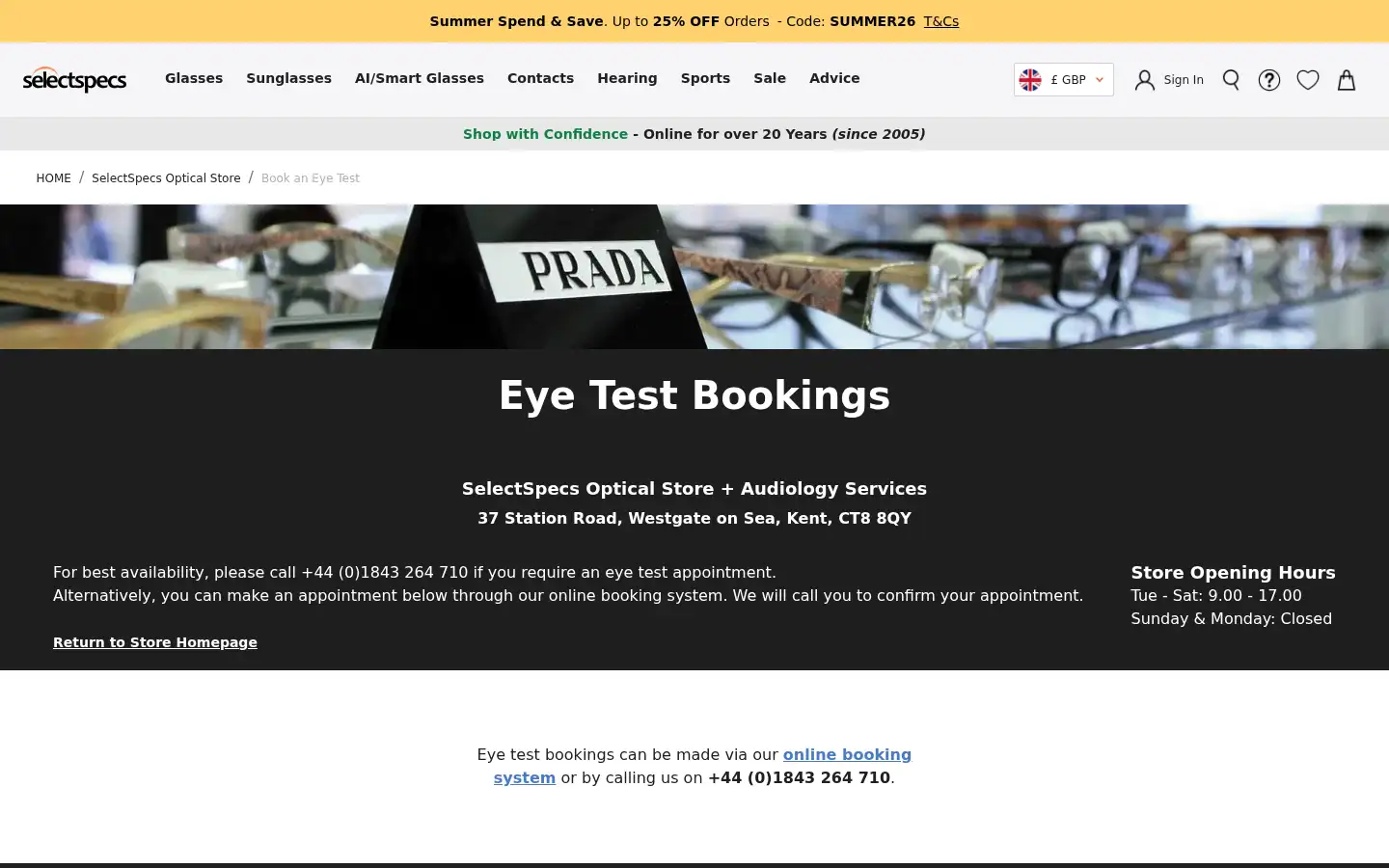Click the Sign In user icon
The height and width of the screenshot is (868, 1389).
tap(1144, 80)
